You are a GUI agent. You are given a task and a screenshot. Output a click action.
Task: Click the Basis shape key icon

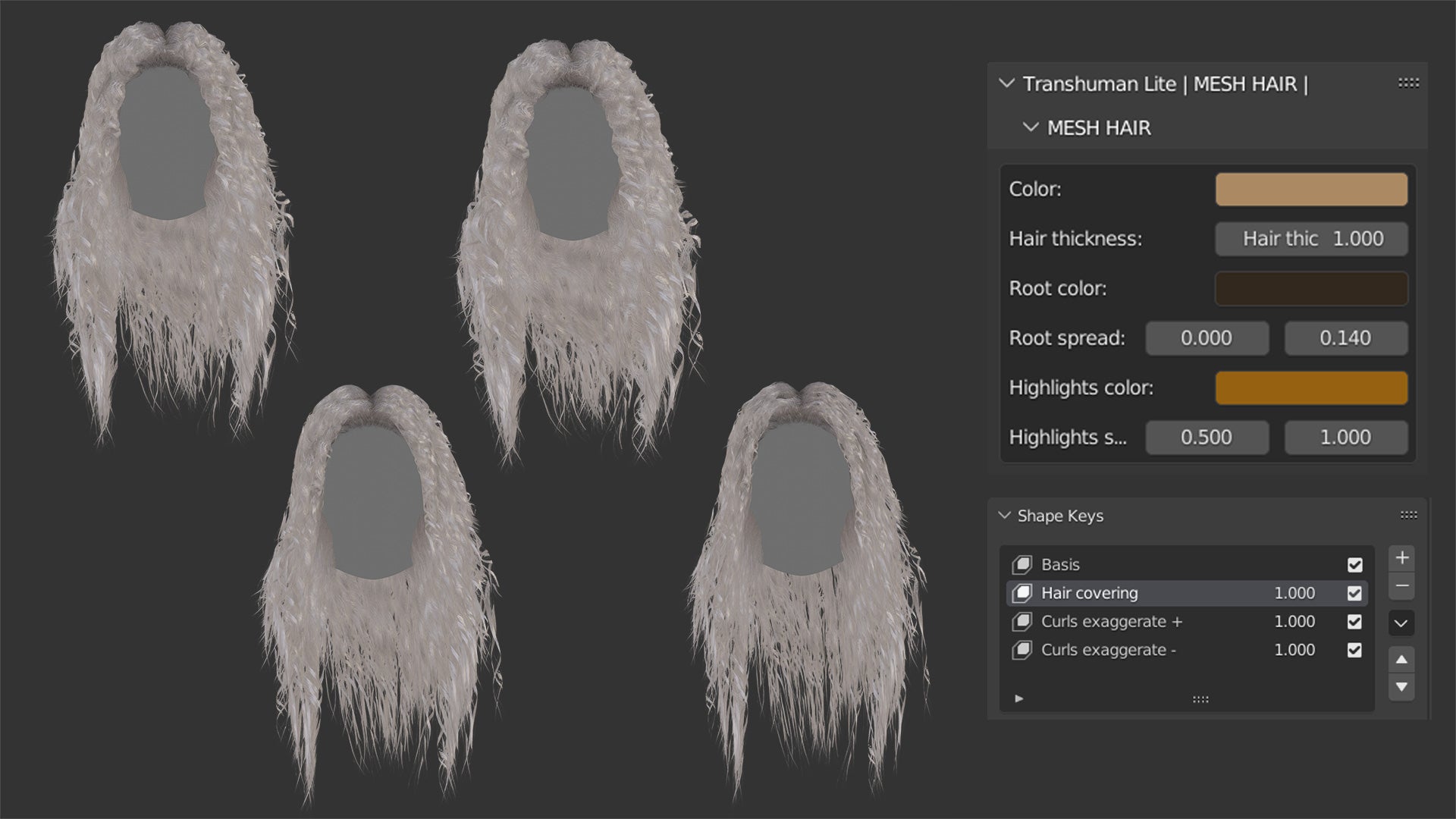point(1022,564)
